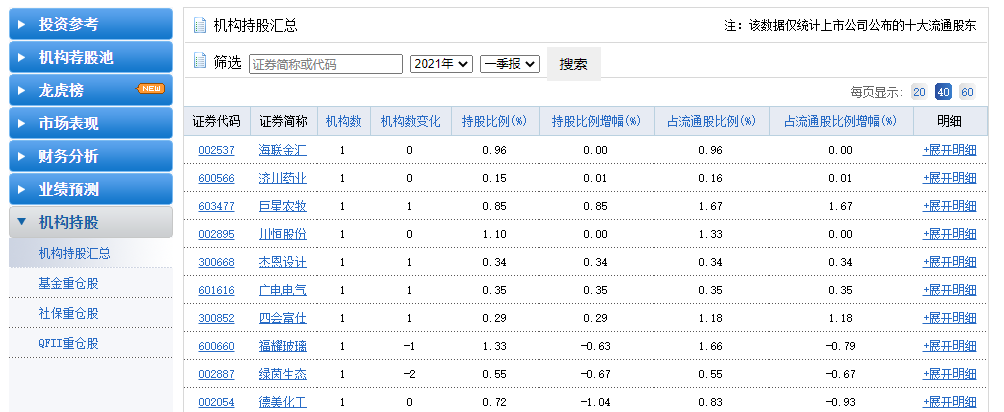Open stock code 603477 link
Viewport: 1004px width, 412px height.
pos(216,206)
